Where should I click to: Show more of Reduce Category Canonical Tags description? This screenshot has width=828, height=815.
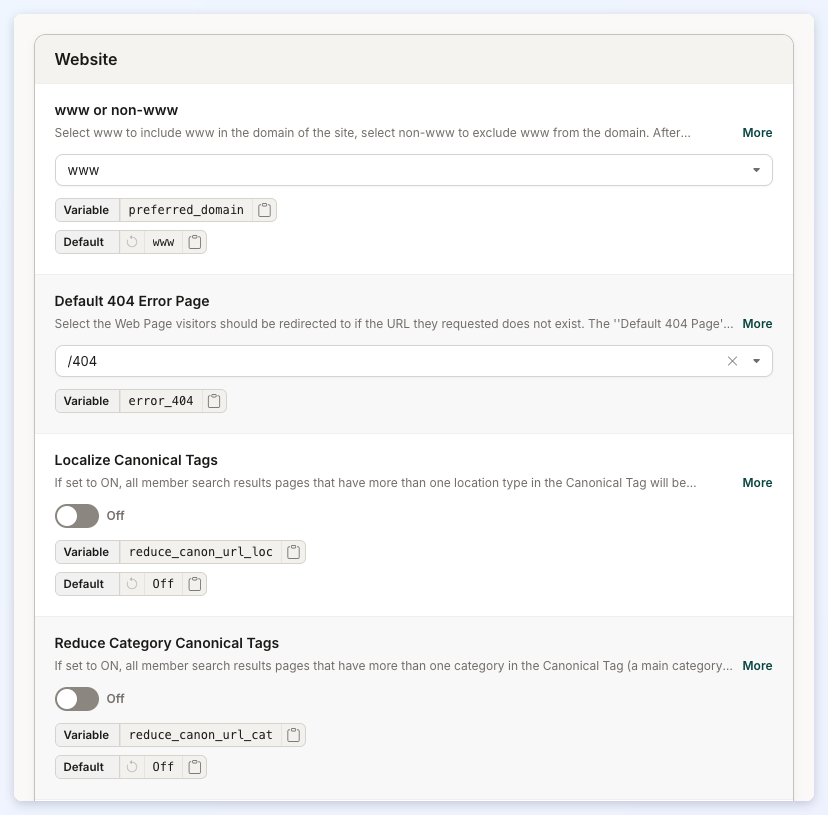[757, 666]
